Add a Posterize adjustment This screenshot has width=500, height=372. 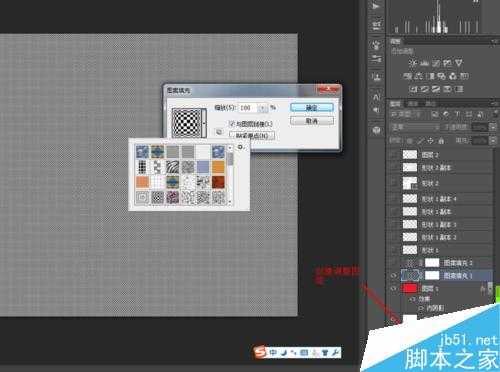pyautogui.click(x=424, y=89)
